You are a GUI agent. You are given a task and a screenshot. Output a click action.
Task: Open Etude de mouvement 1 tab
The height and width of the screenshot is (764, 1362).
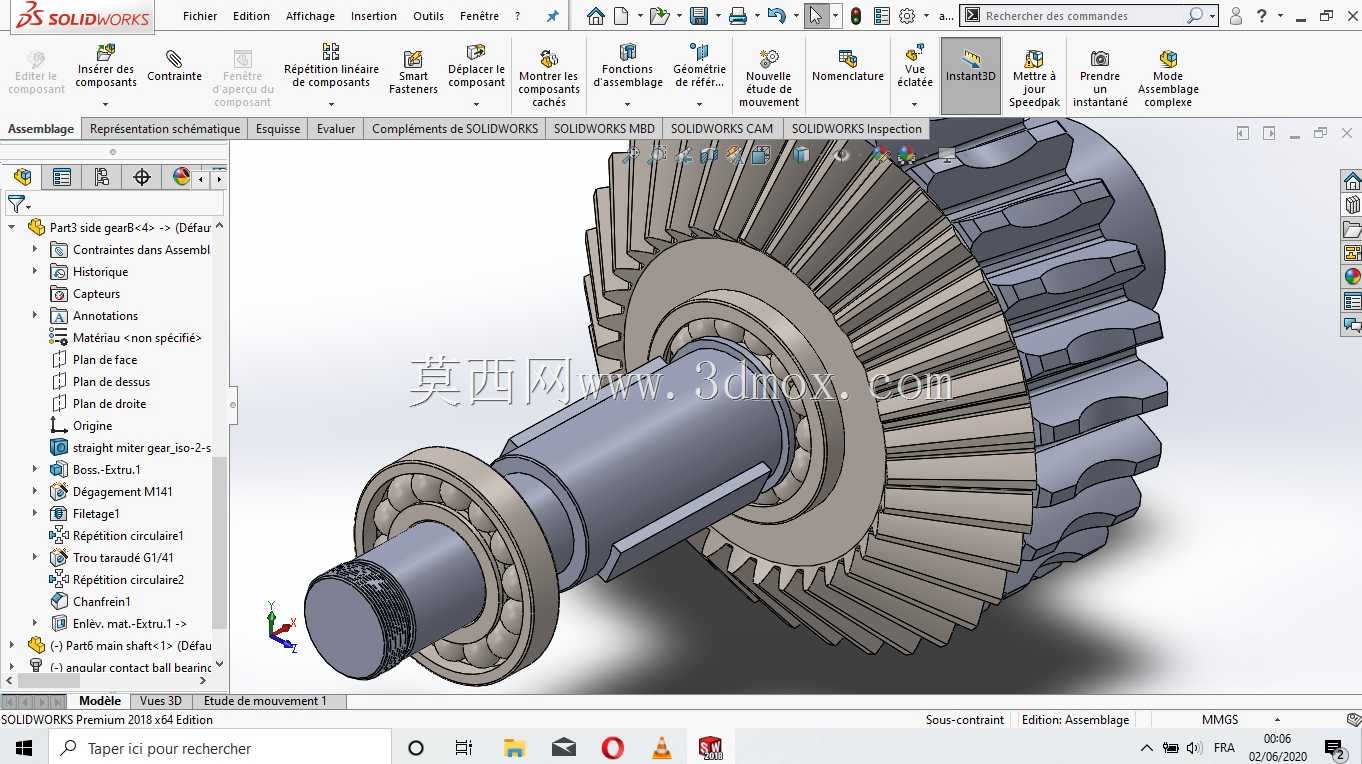coord(266,701)
